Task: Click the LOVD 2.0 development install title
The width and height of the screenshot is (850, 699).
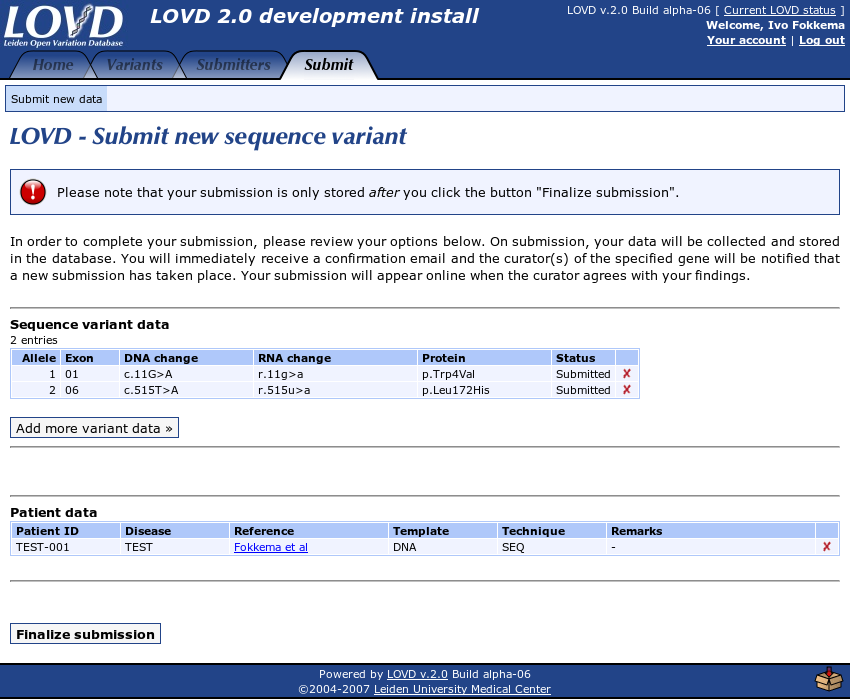Action: [314, 16]
